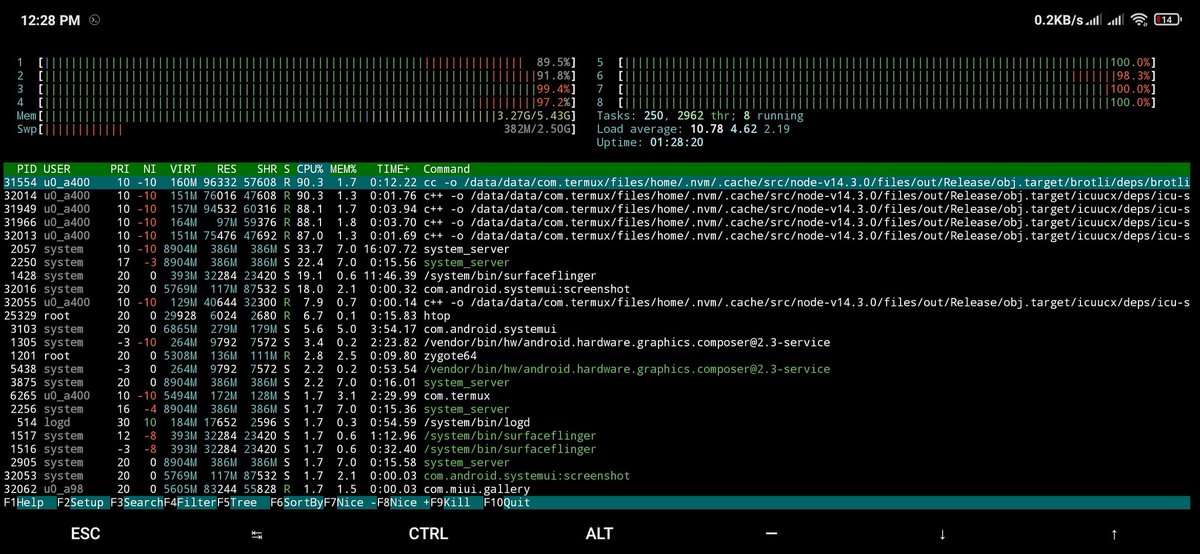Select surfaceflinger row PID 1517
The width and height of the screenshot is (1200, 554).
pos(597,436)
